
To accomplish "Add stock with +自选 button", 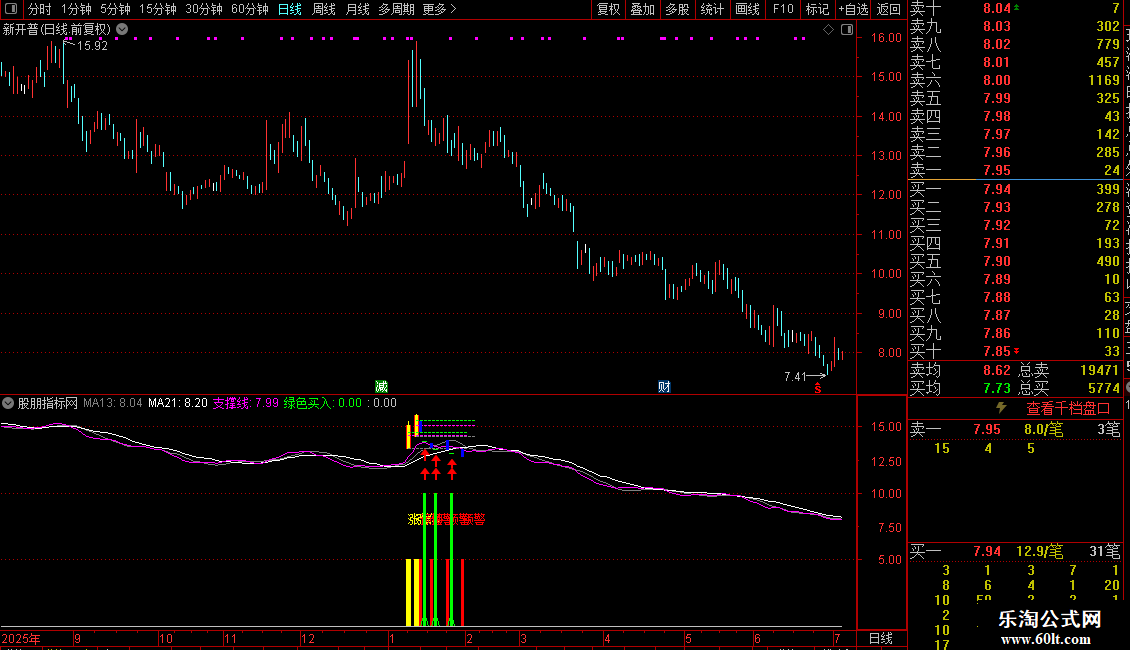I will pyautogui.click(x=854, y=9).
